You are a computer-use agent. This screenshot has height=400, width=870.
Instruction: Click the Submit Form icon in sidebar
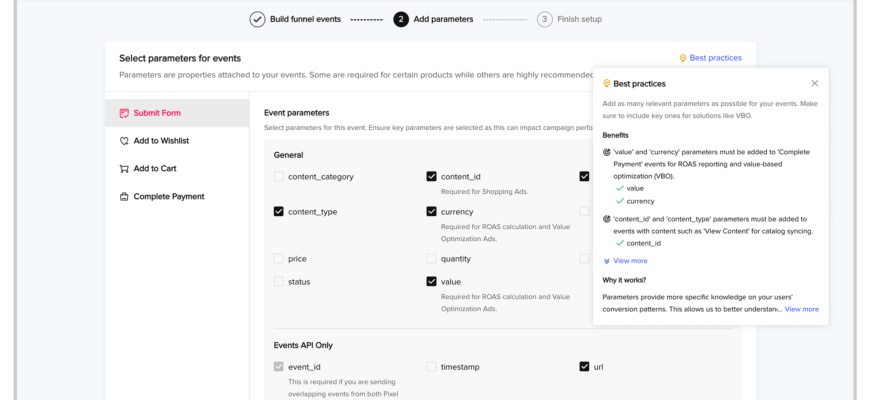point(124,113)
